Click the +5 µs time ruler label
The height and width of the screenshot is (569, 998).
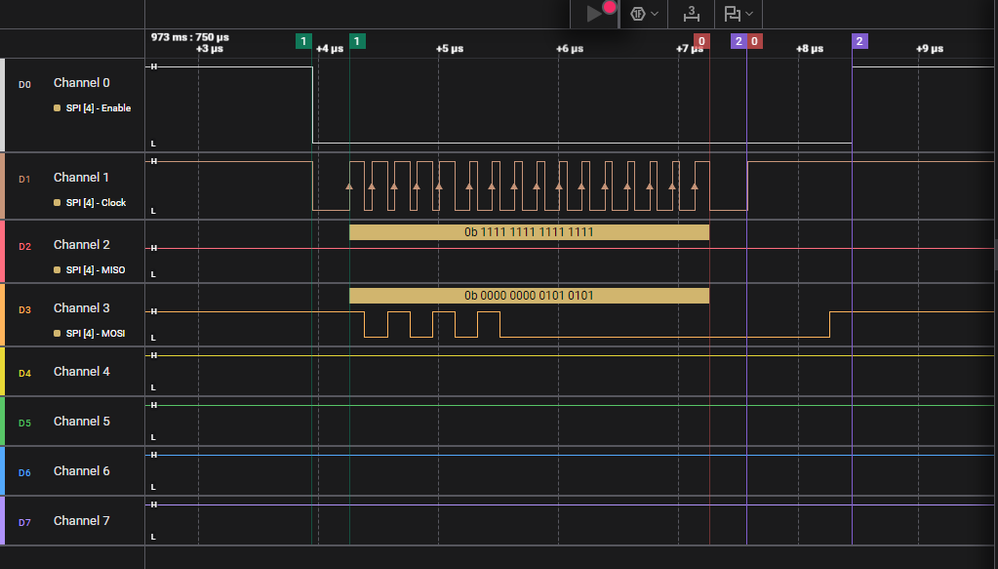[449, 49]
